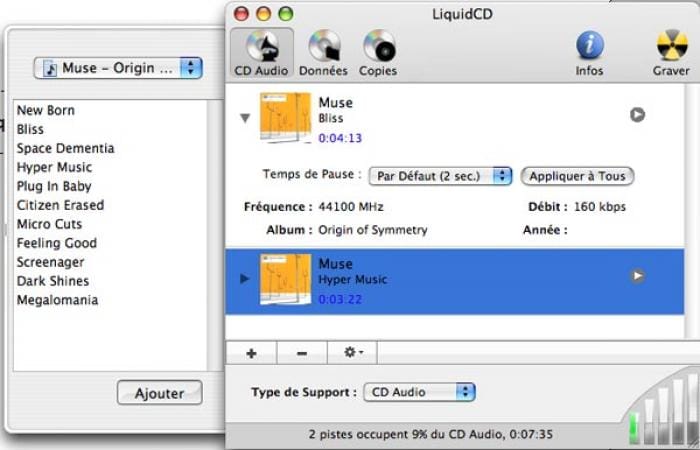The height and width of the screenshot is (450, 700).
Task: Collapse the Bliss track details
Action: (x=245, y=118)
